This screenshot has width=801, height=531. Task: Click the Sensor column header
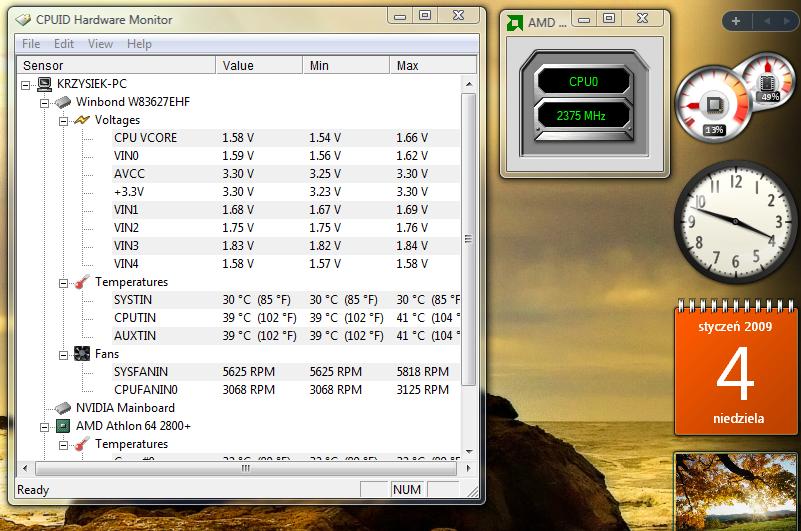[x=116, y=65]
